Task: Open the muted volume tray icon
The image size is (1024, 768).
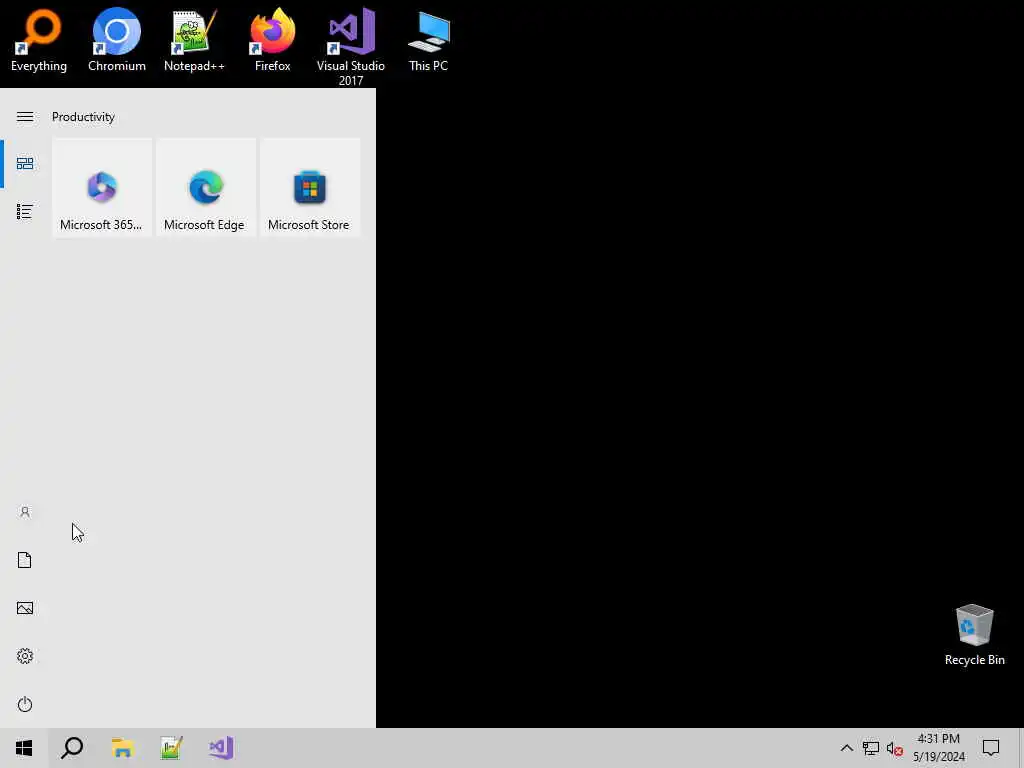Action: click(895, 748)
